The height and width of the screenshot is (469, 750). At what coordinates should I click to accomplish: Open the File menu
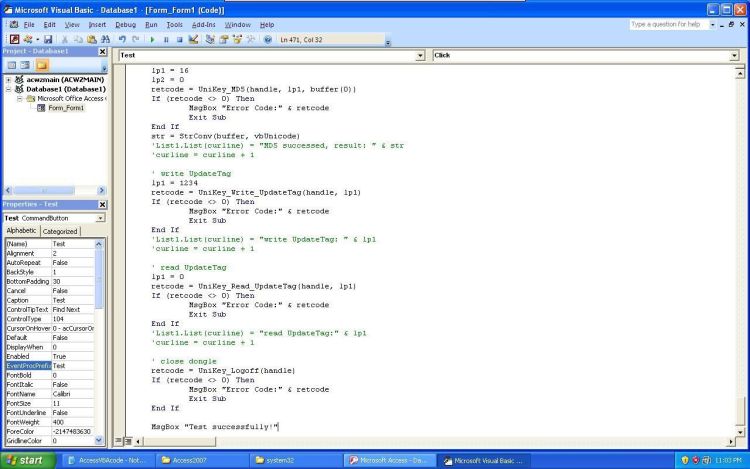tap(29, 24)
